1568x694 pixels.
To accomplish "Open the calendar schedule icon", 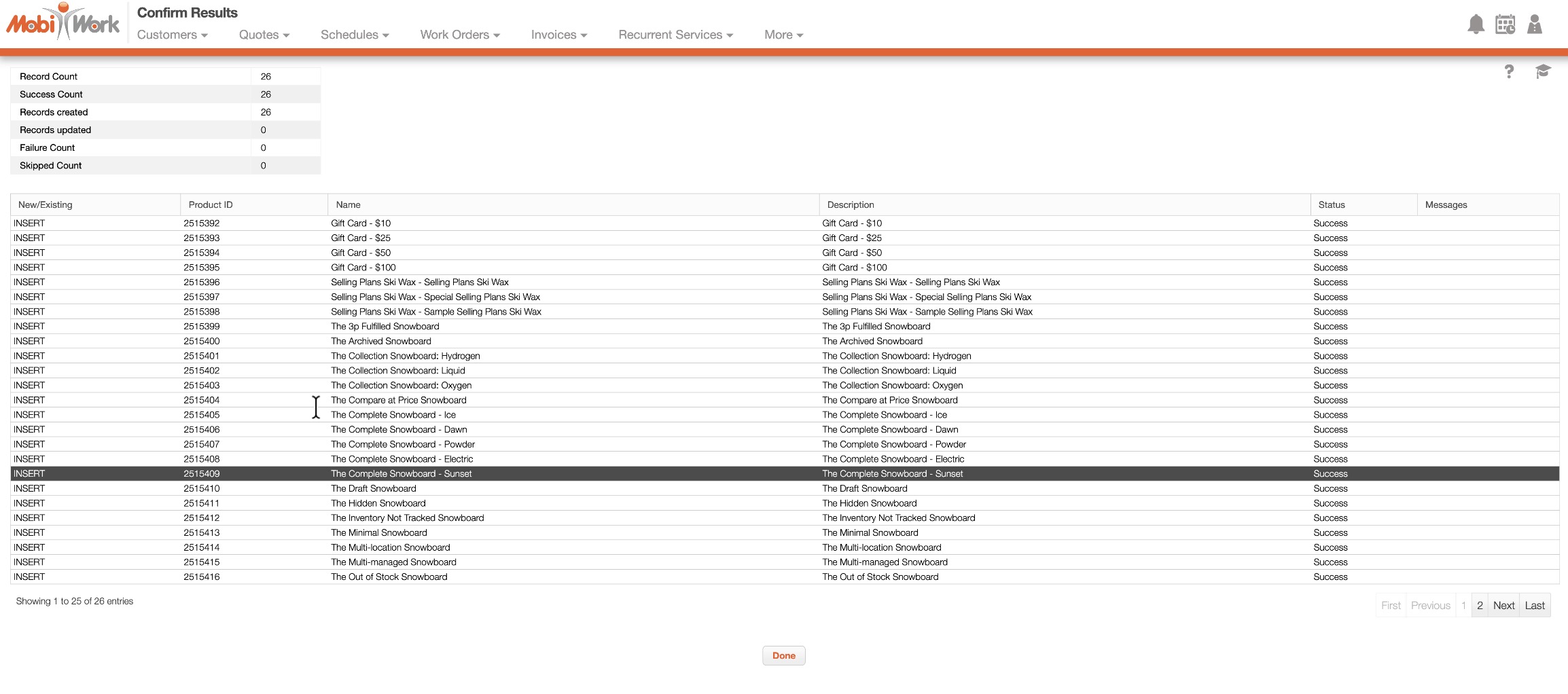I will click(x=1505, y=24).
